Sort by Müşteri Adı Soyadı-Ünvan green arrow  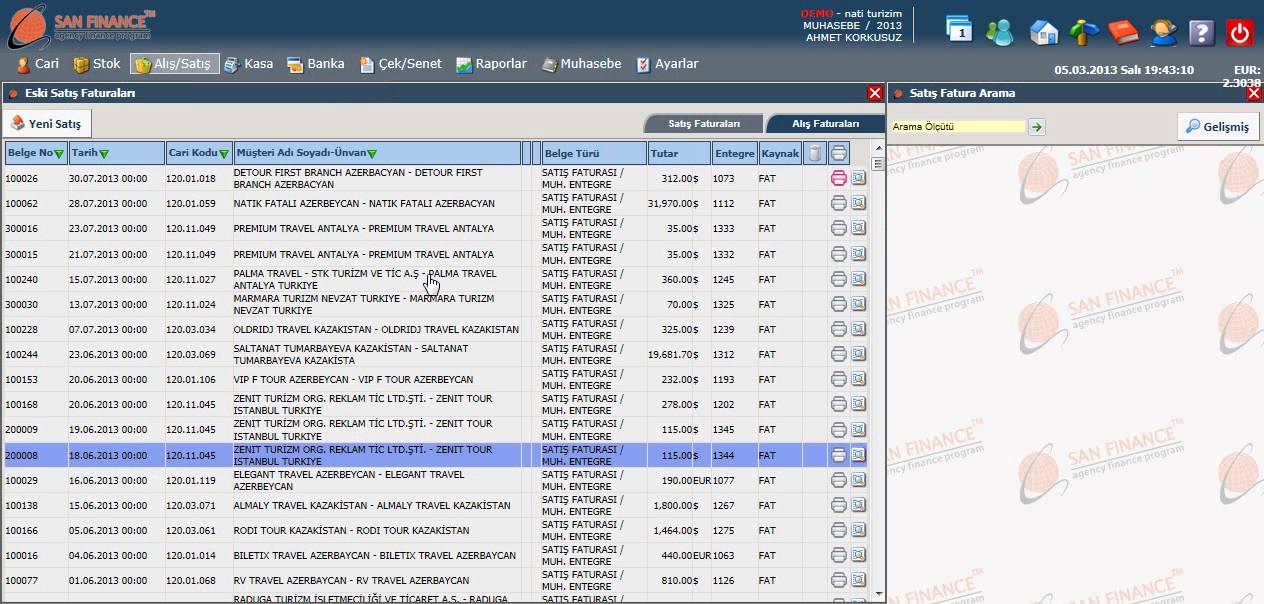[372, 154]
